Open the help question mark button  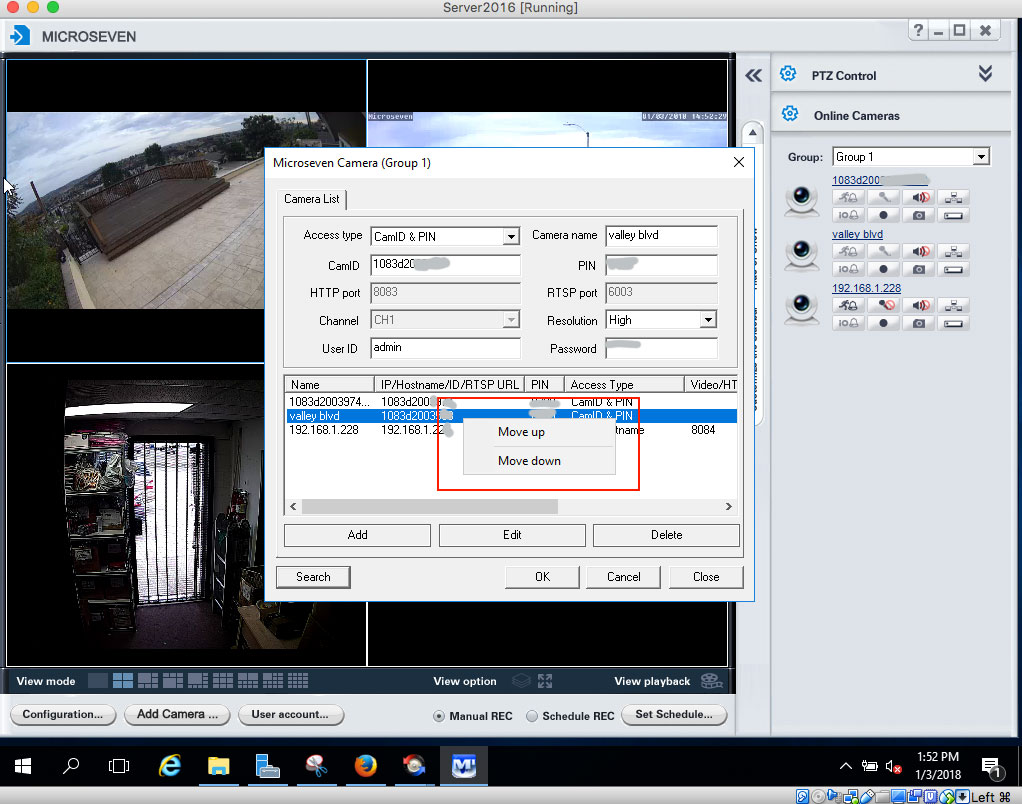918,30
